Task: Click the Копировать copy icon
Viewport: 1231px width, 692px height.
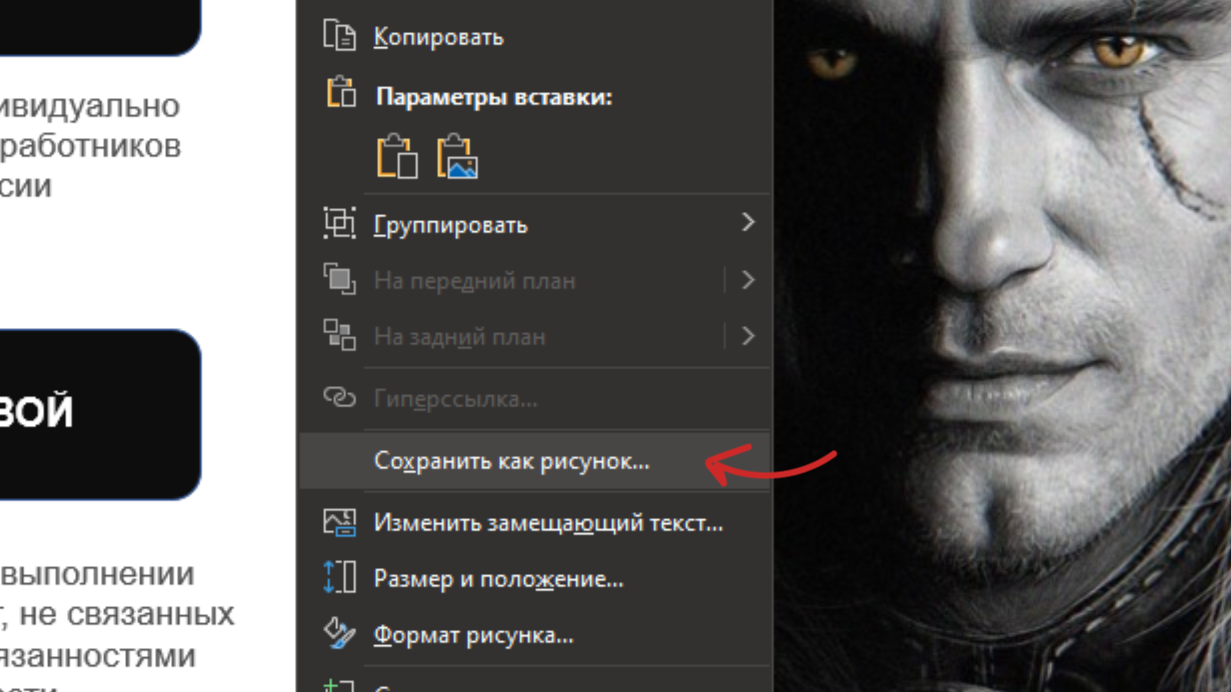Action: coord(339,36)
